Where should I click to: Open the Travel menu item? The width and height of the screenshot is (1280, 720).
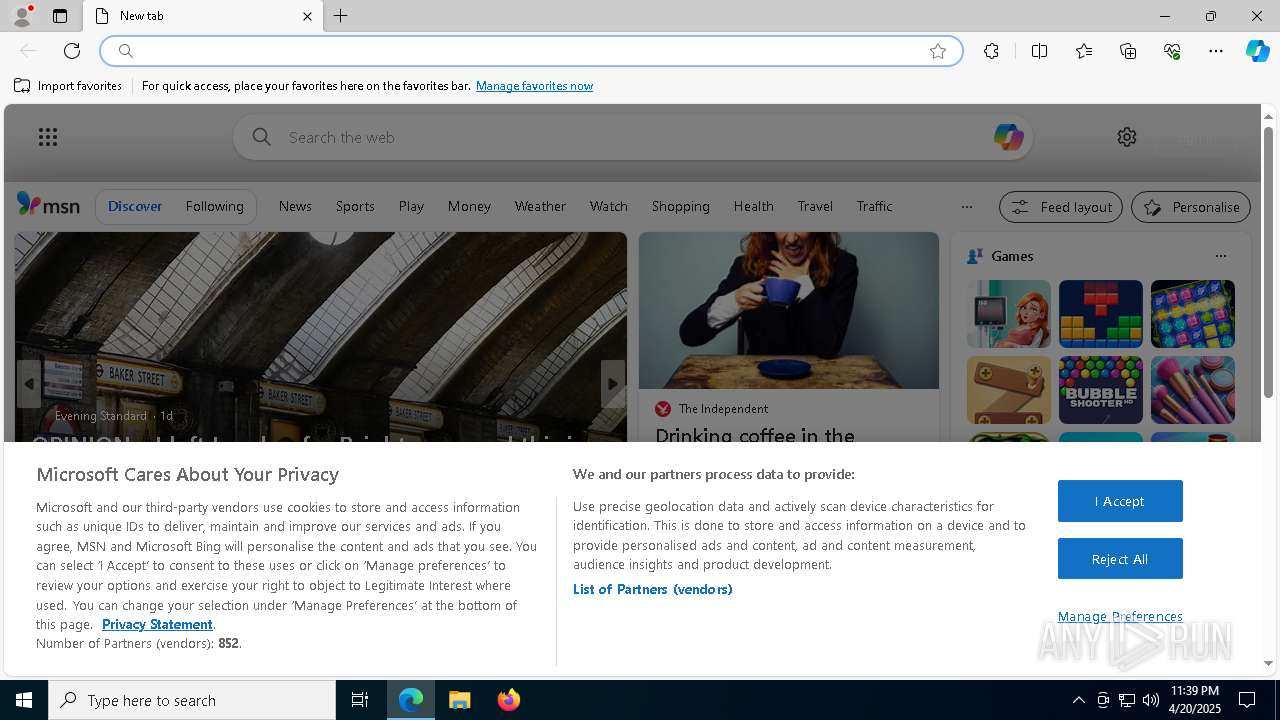tap(815, 206)
